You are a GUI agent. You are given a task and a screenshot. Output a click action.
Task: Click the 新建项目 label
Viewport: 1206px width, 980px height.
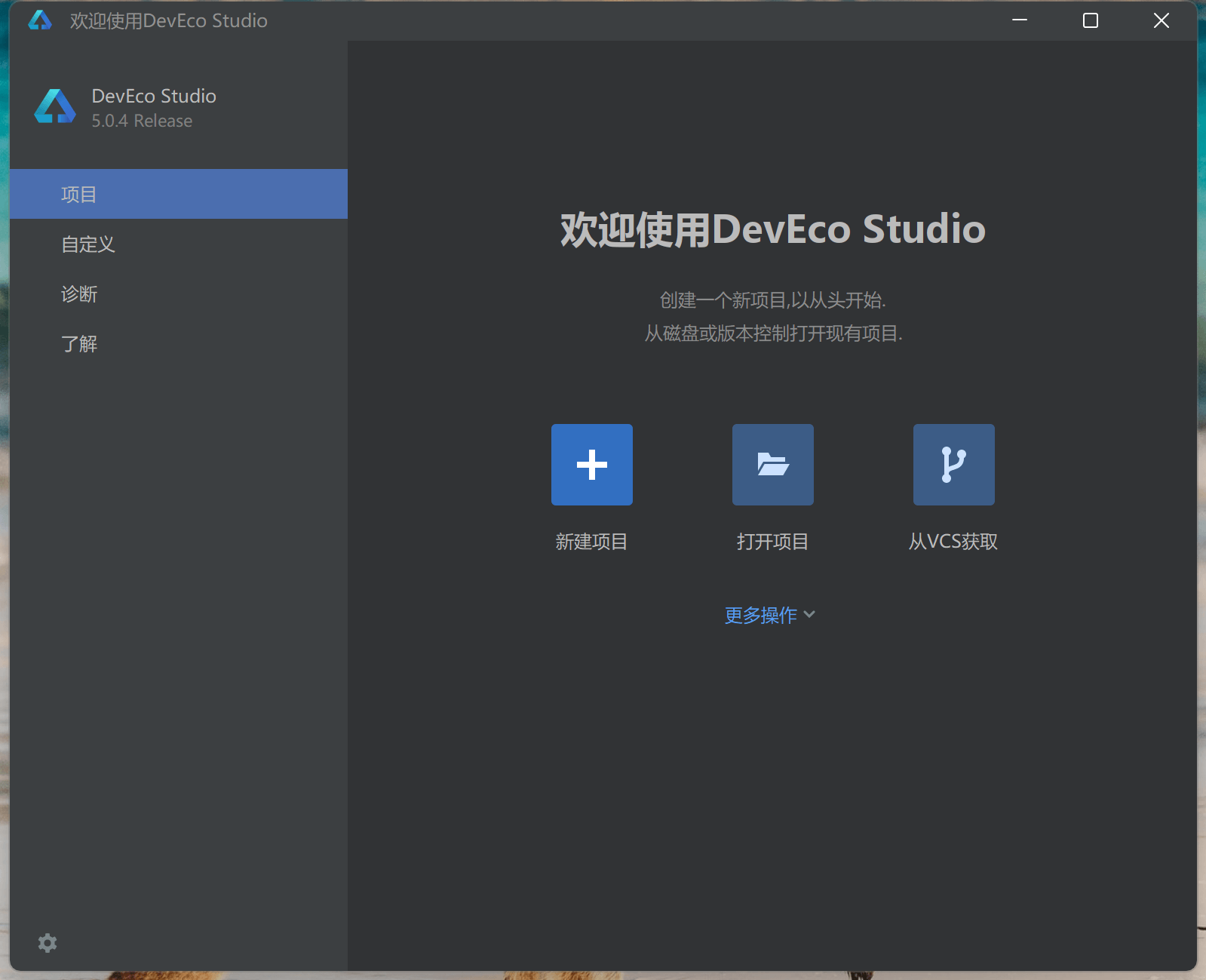(591, 542)
